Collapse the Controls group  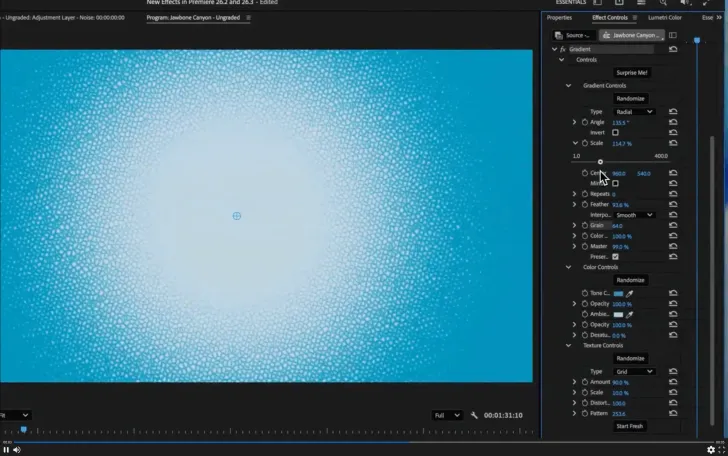tap(561, 59)
